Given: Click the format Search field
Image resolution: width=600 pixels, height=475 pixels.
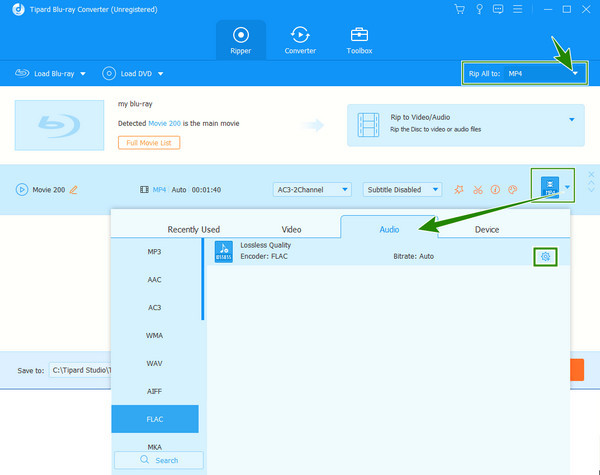Looking at the screenshot, I should pos(159,460).
